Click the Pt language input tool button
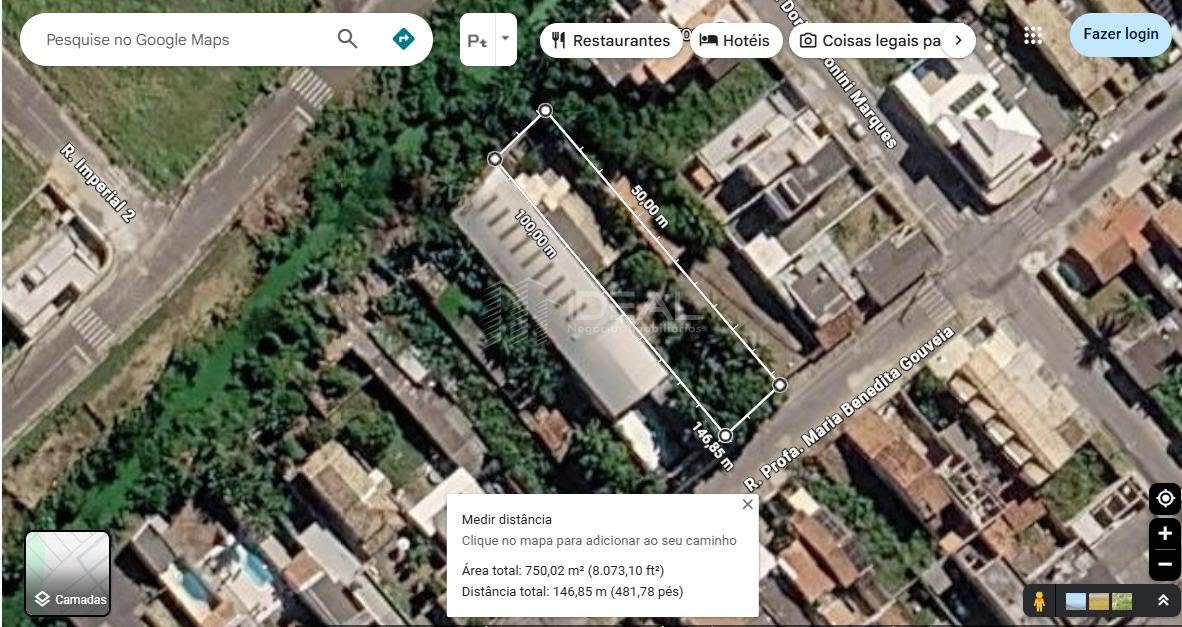Image resolution: width=1182 pixels, height=627 pixels. pos(477,40)
